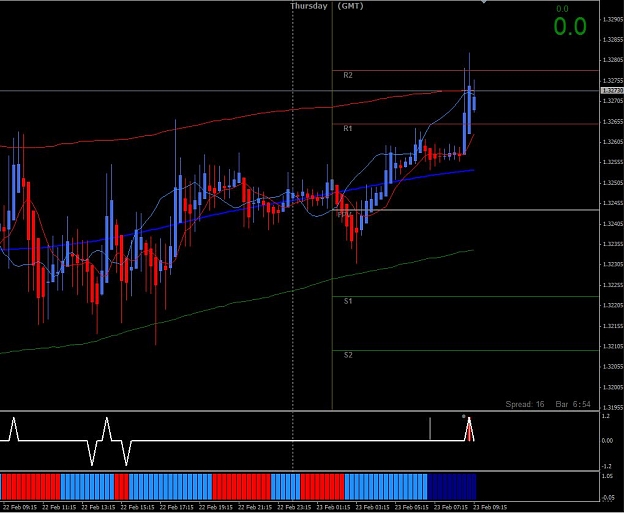Viewport: 625px width, 513px height.
Task: Click the 1.32655 price scale value
Action: (613, 122)
